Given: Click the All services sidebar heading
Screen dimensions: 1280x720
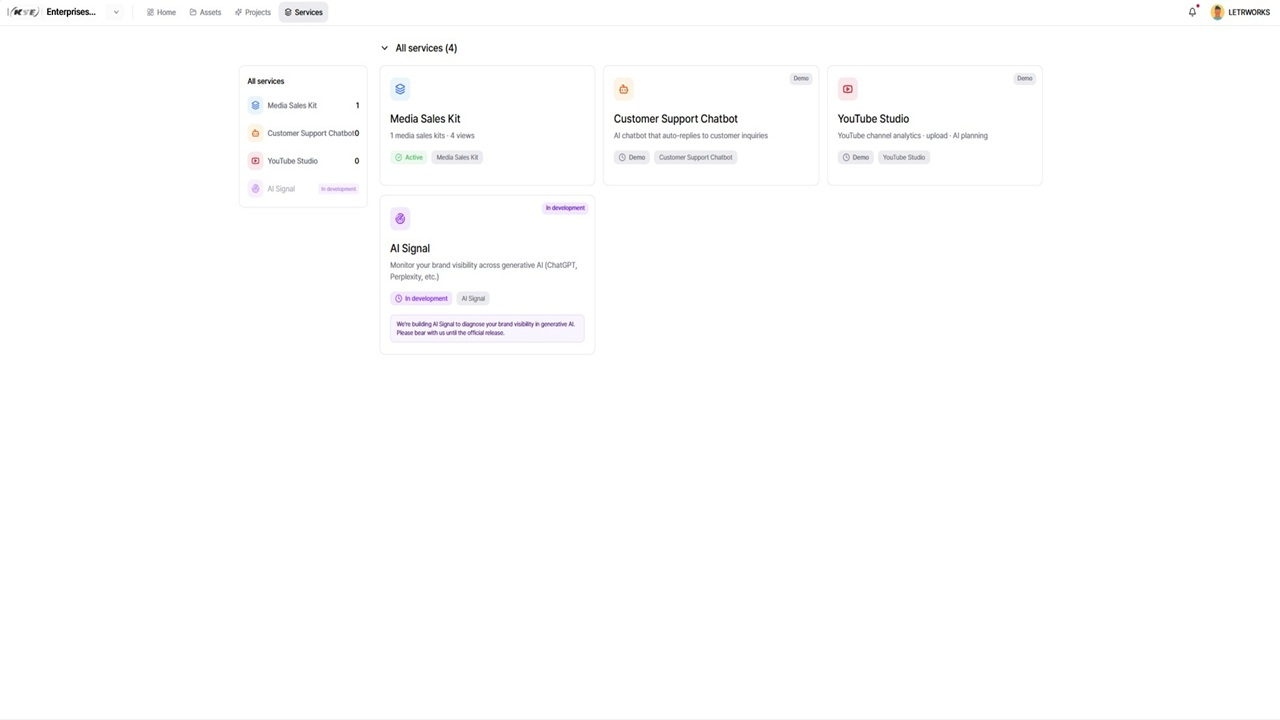Looking at the screenshot, I should click(x=266, y=81).
